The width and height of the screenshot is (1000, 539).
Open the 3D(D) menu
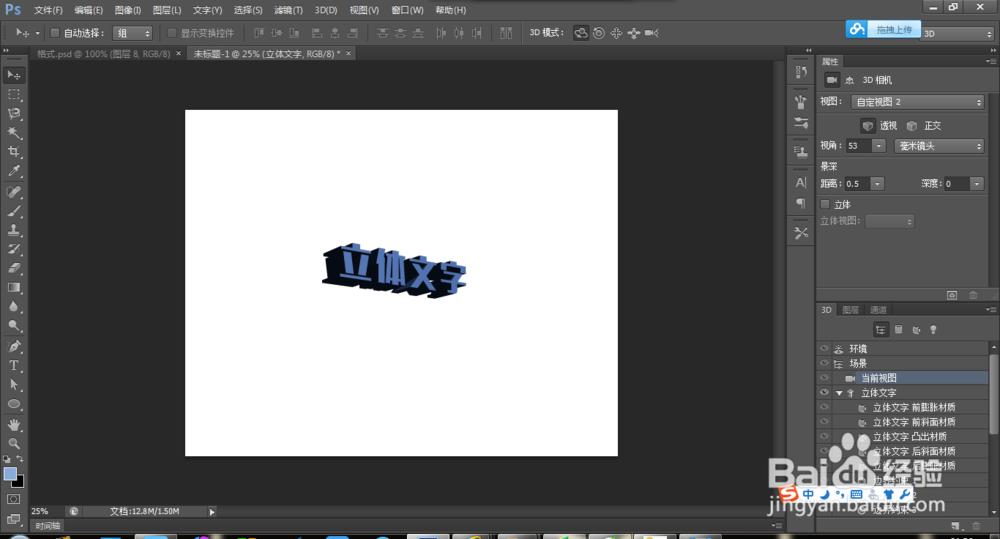(x=326, y=10)
